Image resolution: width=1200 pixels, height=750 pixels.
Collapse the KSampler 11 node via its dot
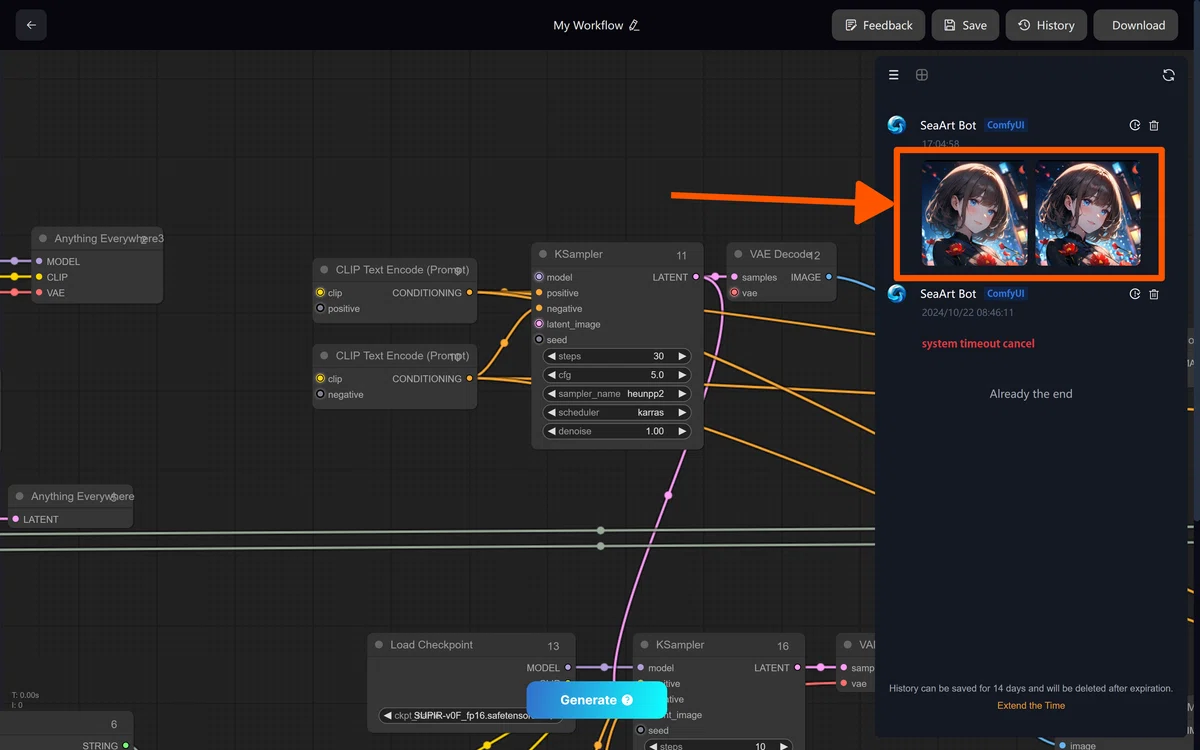[543, 254]
